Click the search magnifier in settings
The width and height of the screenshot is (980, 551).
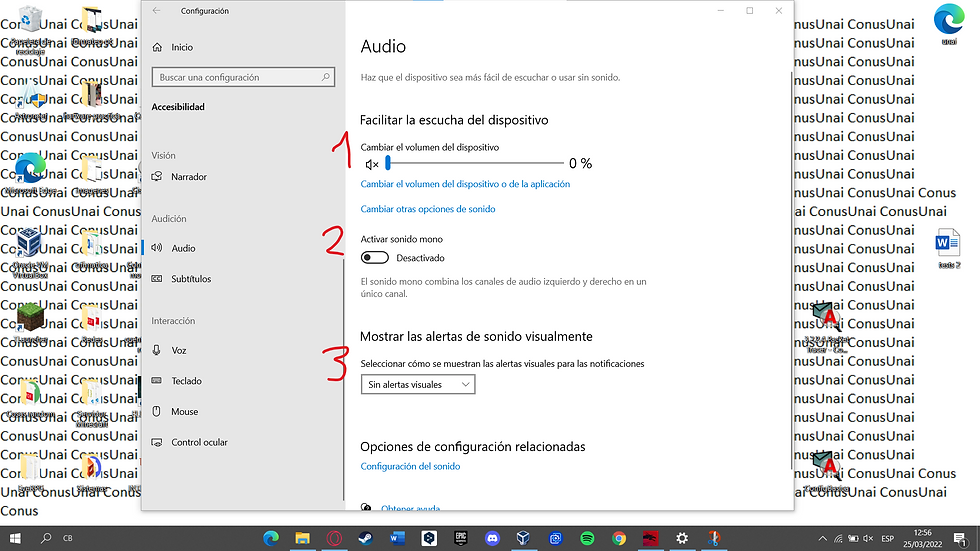coord(326,77)
